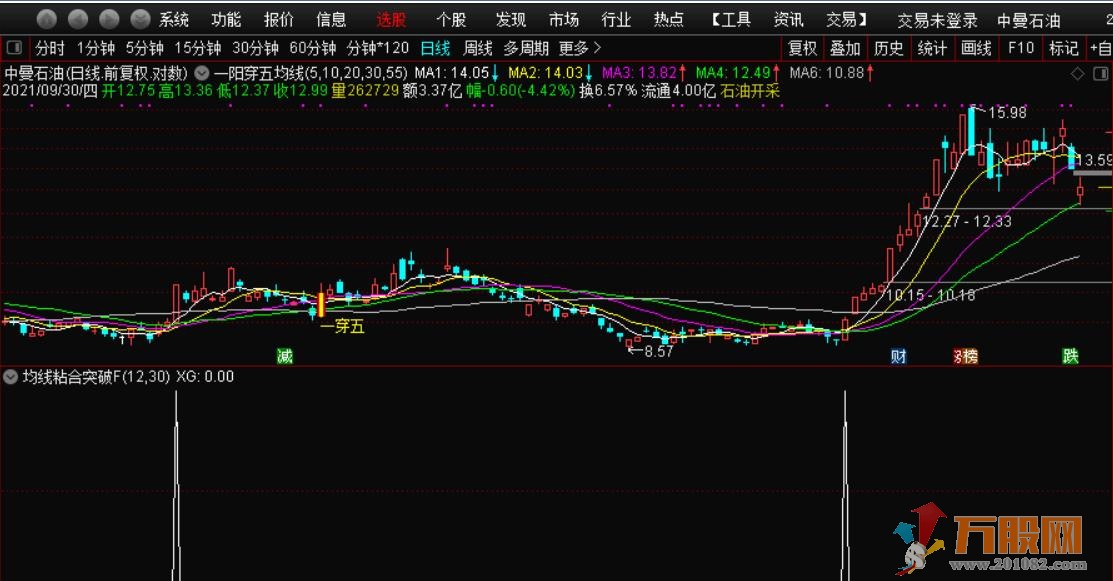Click the 10.15 - 10.18 gap label
The width and height of the screenshot is (1113, 581).
931,294
